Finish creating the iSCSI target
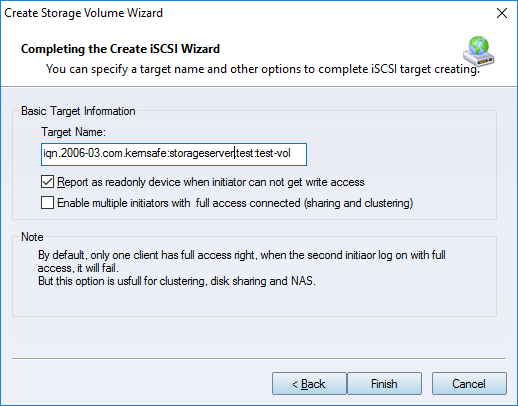518x406 pixels. (384, 384)
